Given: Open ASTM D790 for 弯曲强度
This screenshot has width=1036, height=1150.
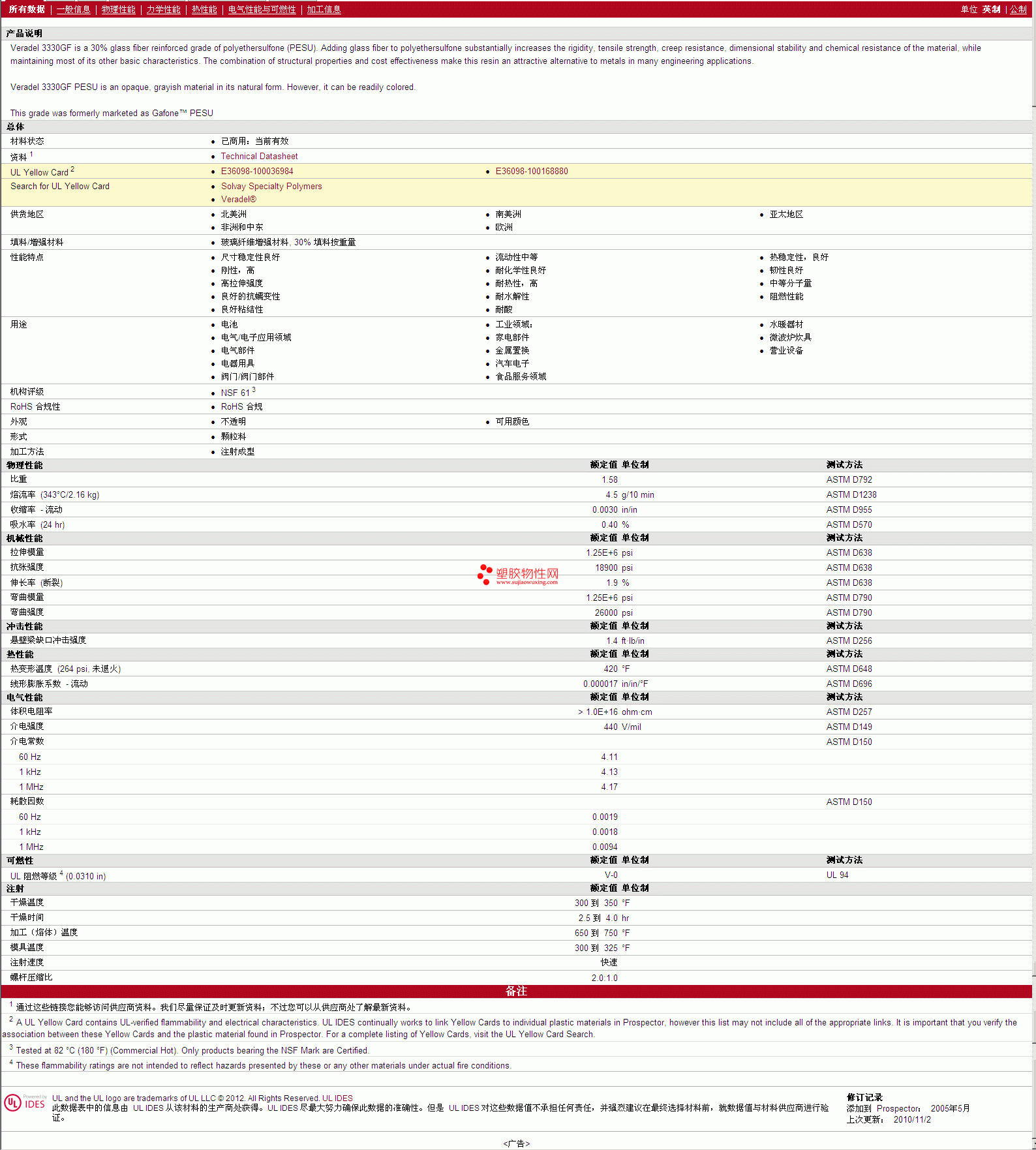Looking at the screenshot, I should click(x=849, y=613).
